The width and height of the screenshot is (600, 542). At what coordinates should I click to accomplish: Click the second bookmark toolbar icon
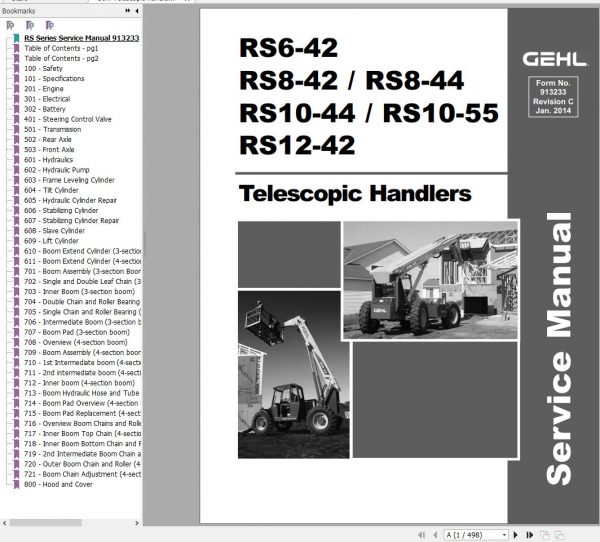(x=30, y=25)
